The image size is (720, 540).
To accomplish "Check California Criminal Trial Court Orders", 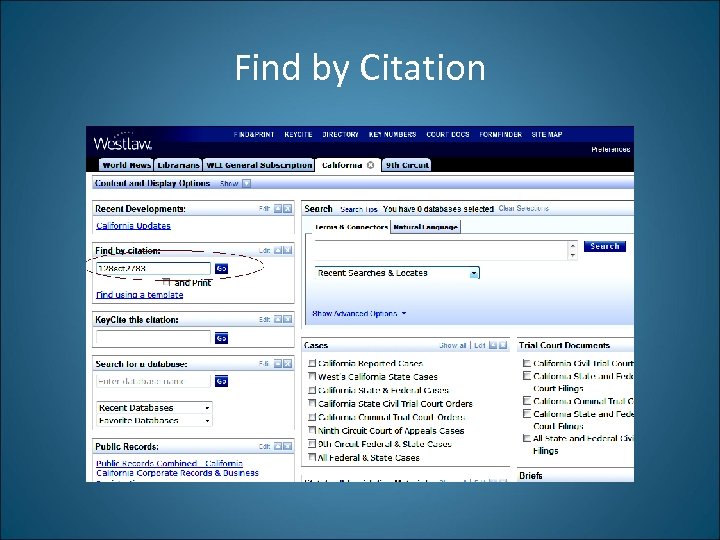I will pos(312,417).
